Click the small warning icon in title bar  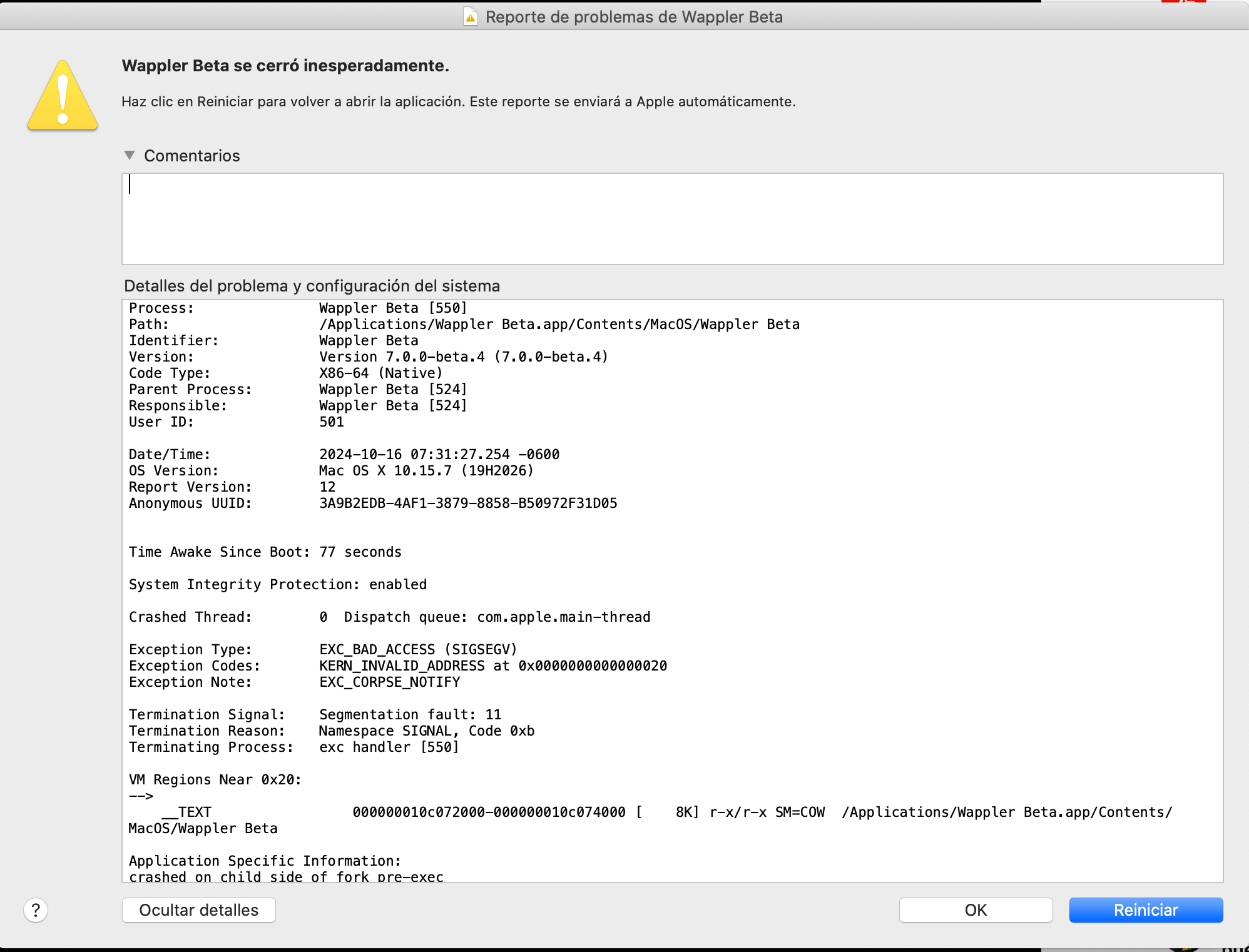pyautogui.click(x=471, y=17)
